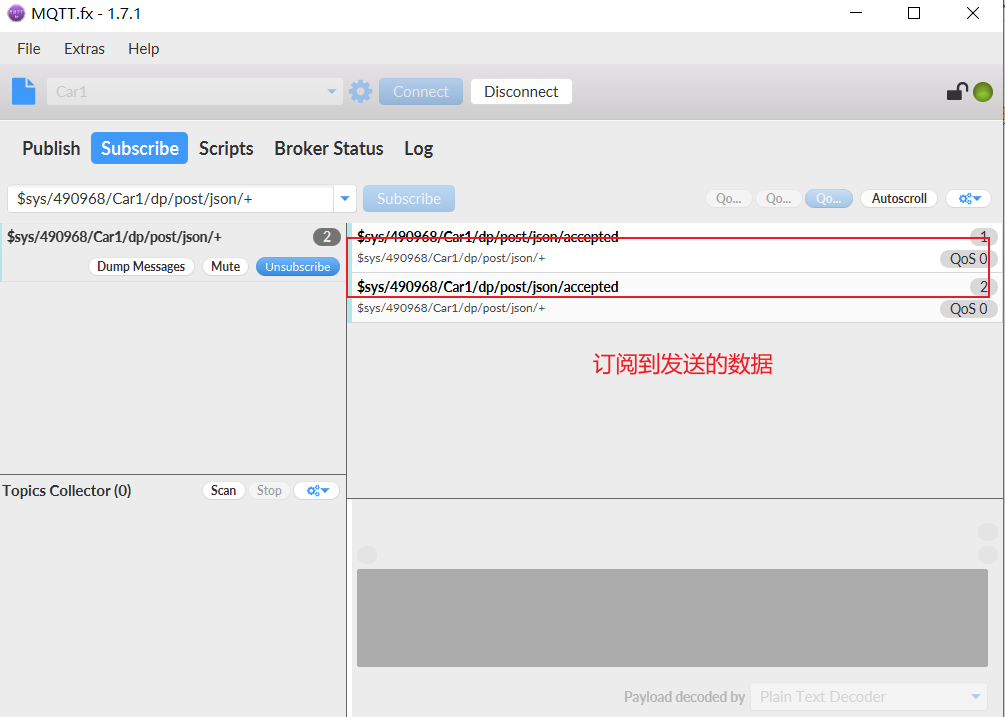Minimize the MQTT.fx window
1005x717 pixels.
pyautogui.click(x=856, y=13)
